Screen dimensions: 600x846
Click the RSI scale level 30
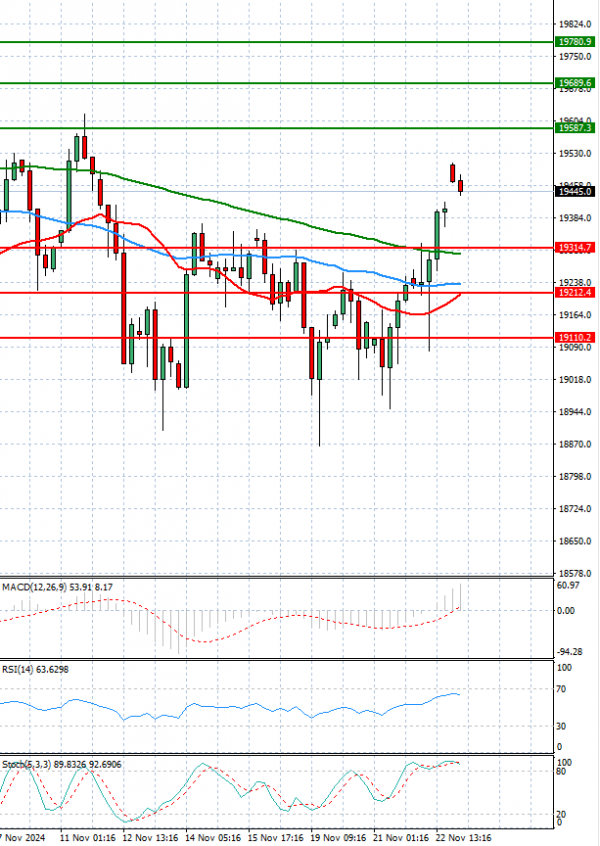coord(561,726)
